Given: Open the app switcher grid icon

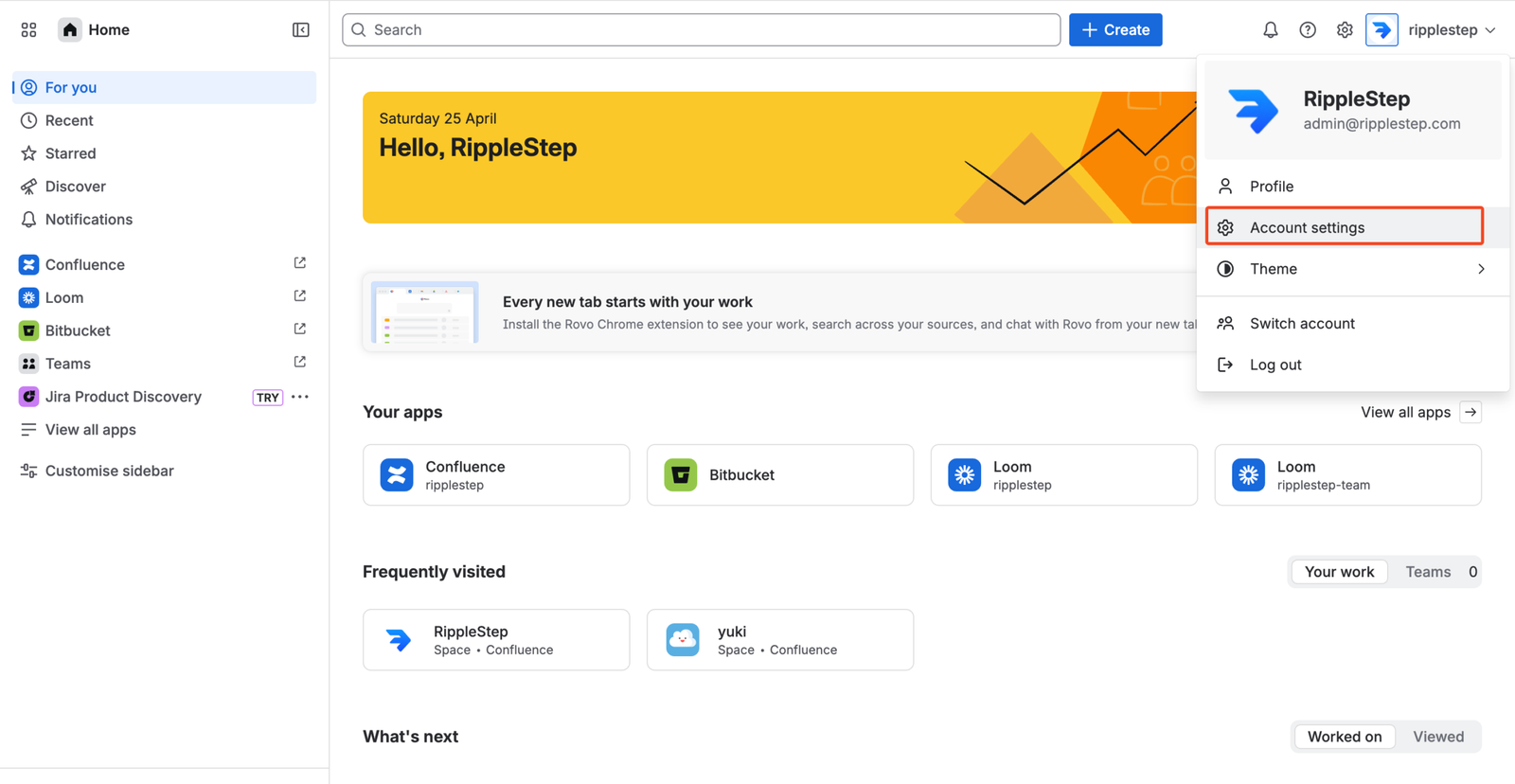Looking at the screenshot, I should coord(28,30).
